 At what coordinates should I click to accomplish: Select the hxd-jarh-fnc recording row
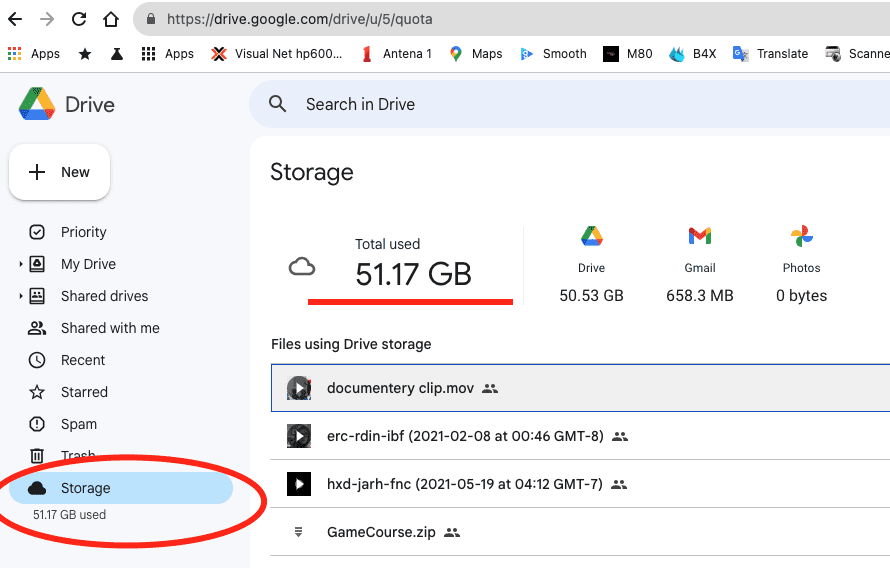click(581, 484)
